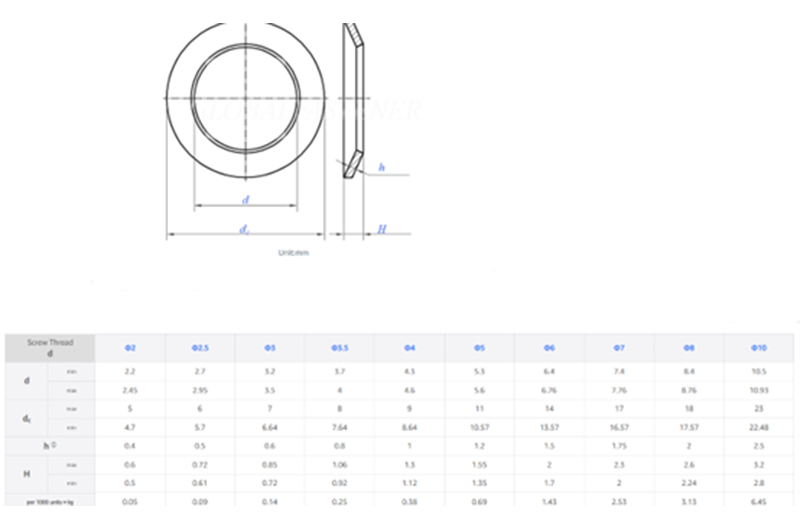Click the Φ2 column header

[x=130, y=348]
